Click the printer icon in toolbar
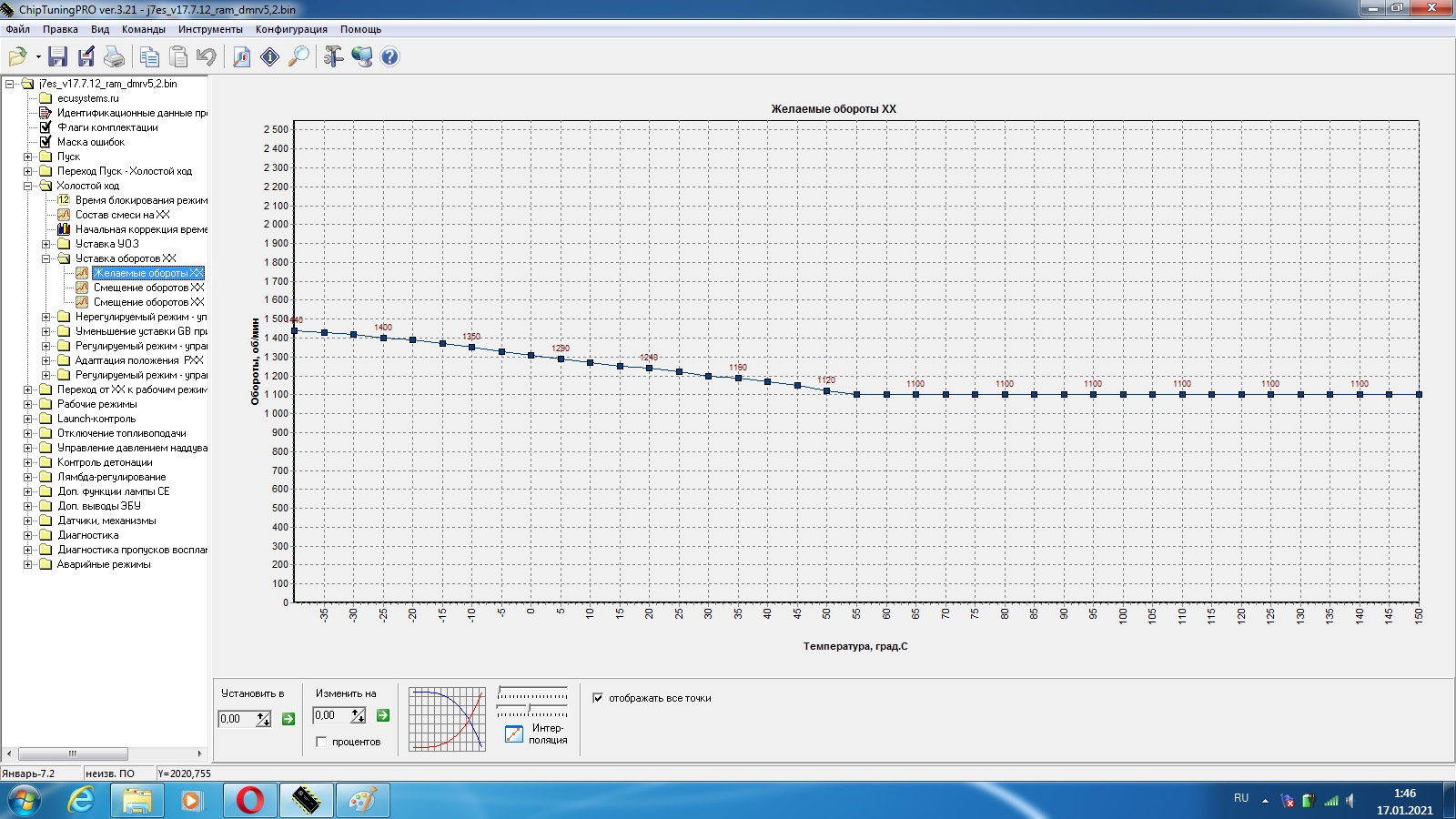 click(114, 57)
